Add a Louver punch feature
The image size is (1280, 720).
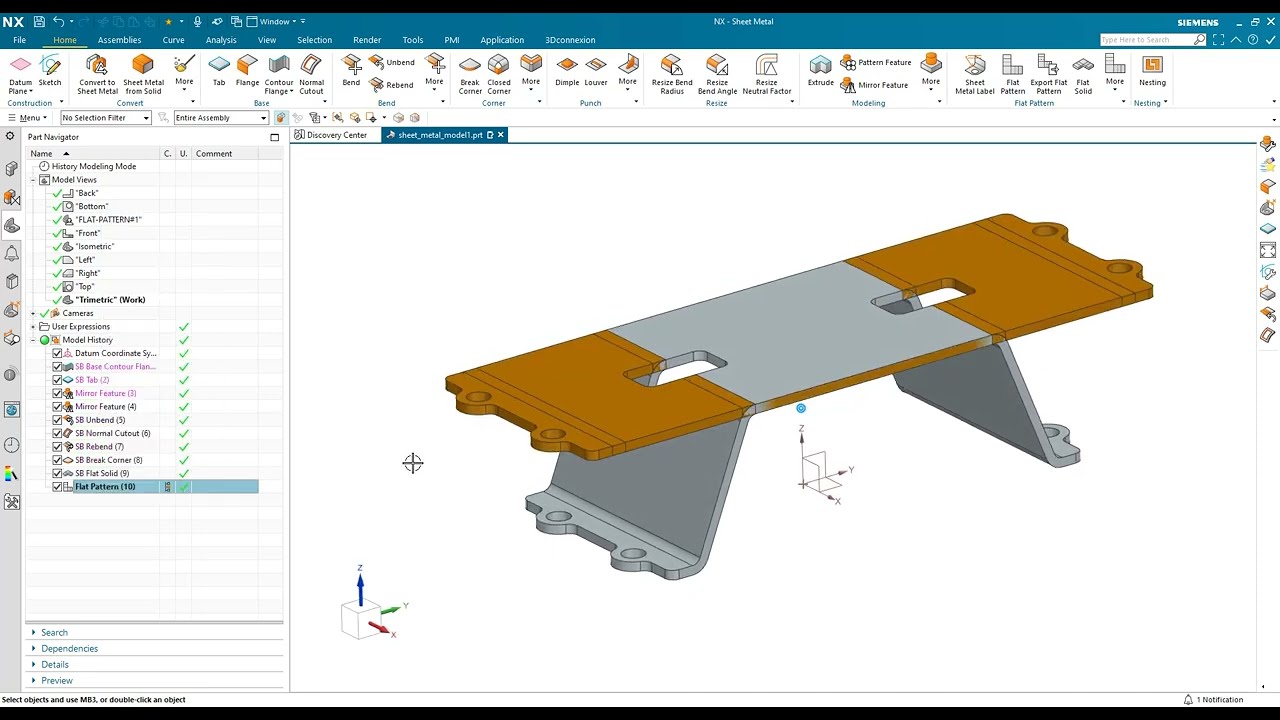(x=596, y=71)
